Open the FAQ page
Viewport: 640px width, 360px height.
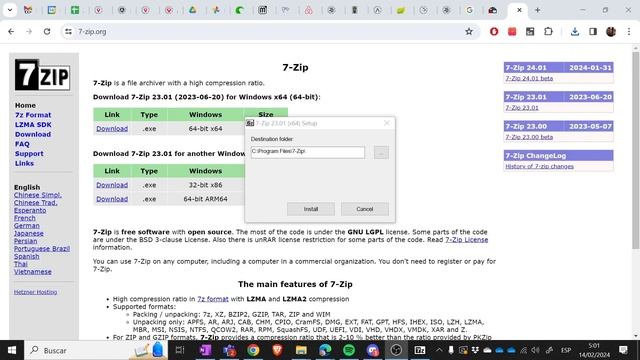coord(22,144)
